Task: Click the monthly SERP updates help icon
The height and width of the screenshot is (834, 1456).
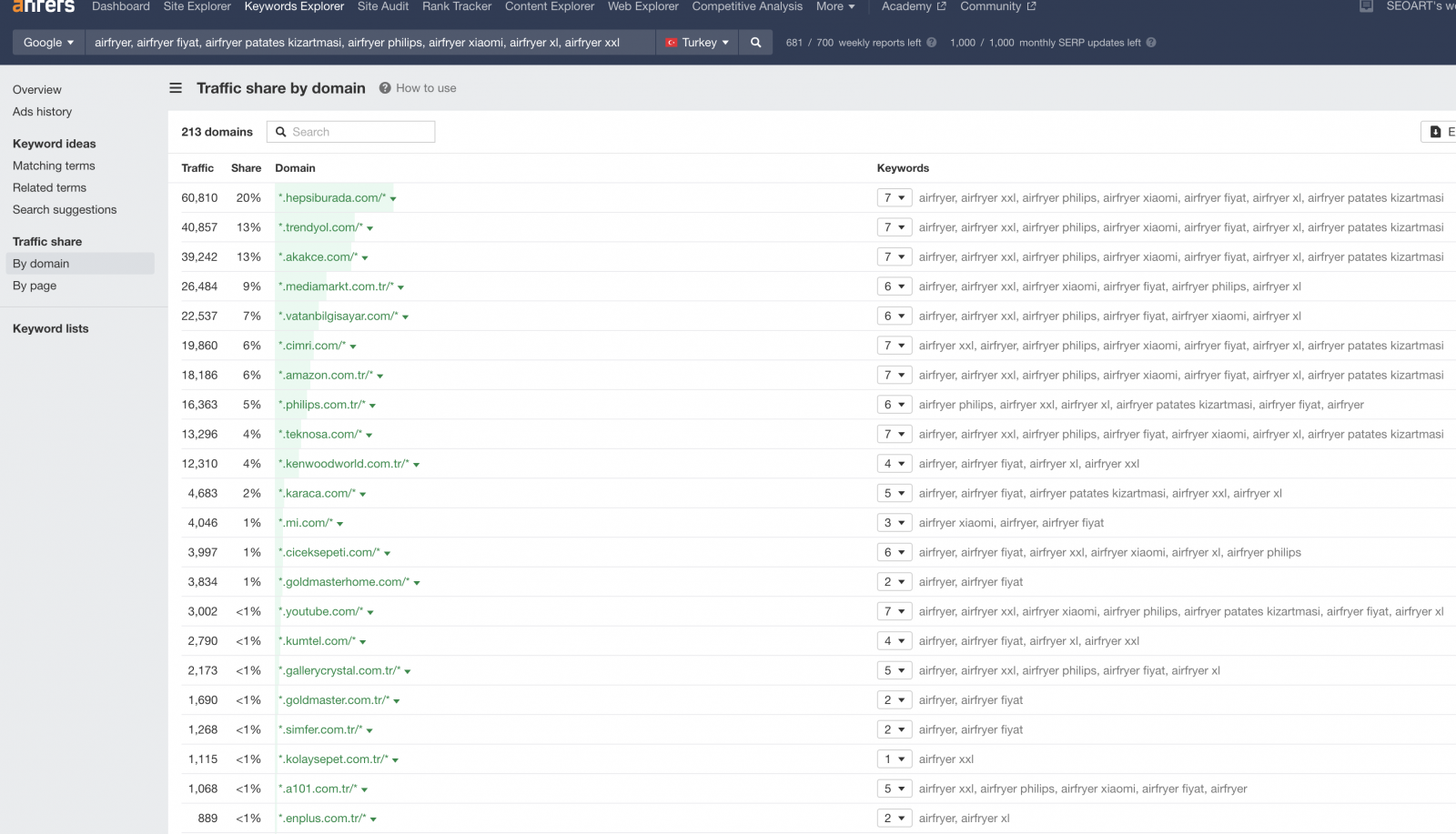Action: coord(1151,43)
